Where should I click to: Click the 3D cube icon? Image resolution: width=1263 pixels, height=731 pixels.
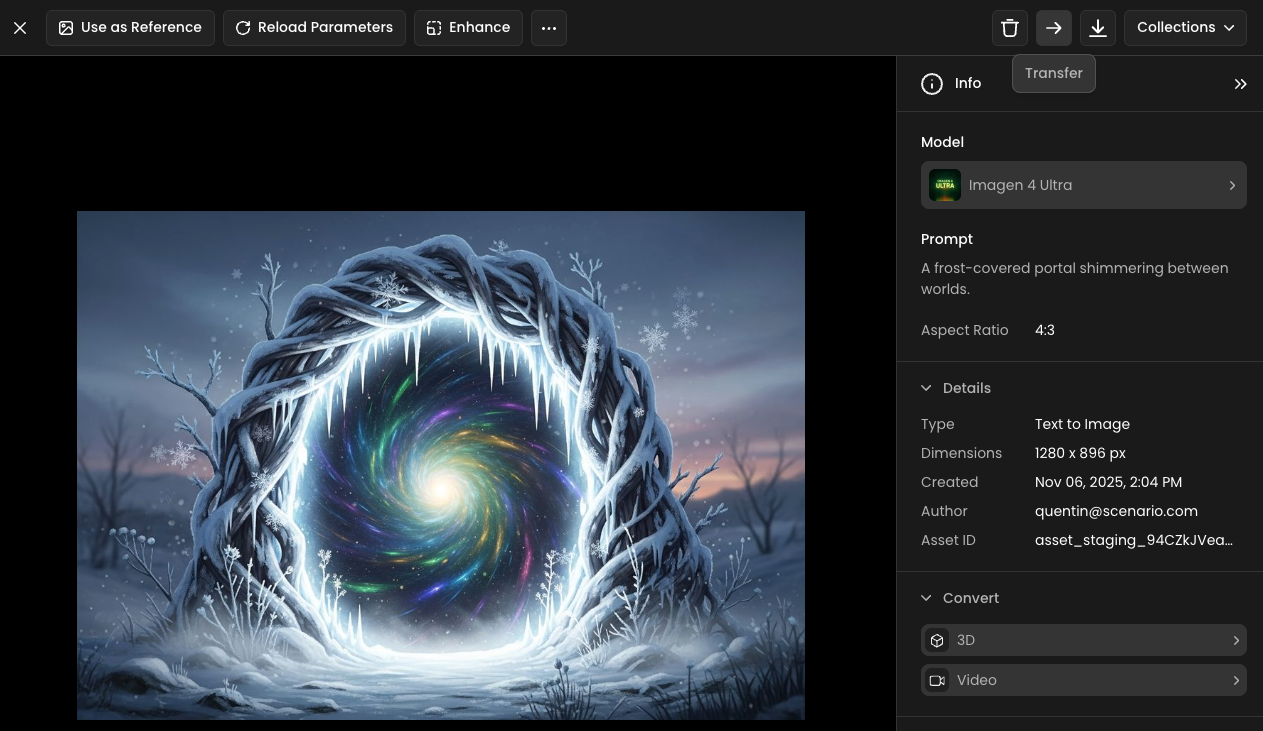[937, 640]
